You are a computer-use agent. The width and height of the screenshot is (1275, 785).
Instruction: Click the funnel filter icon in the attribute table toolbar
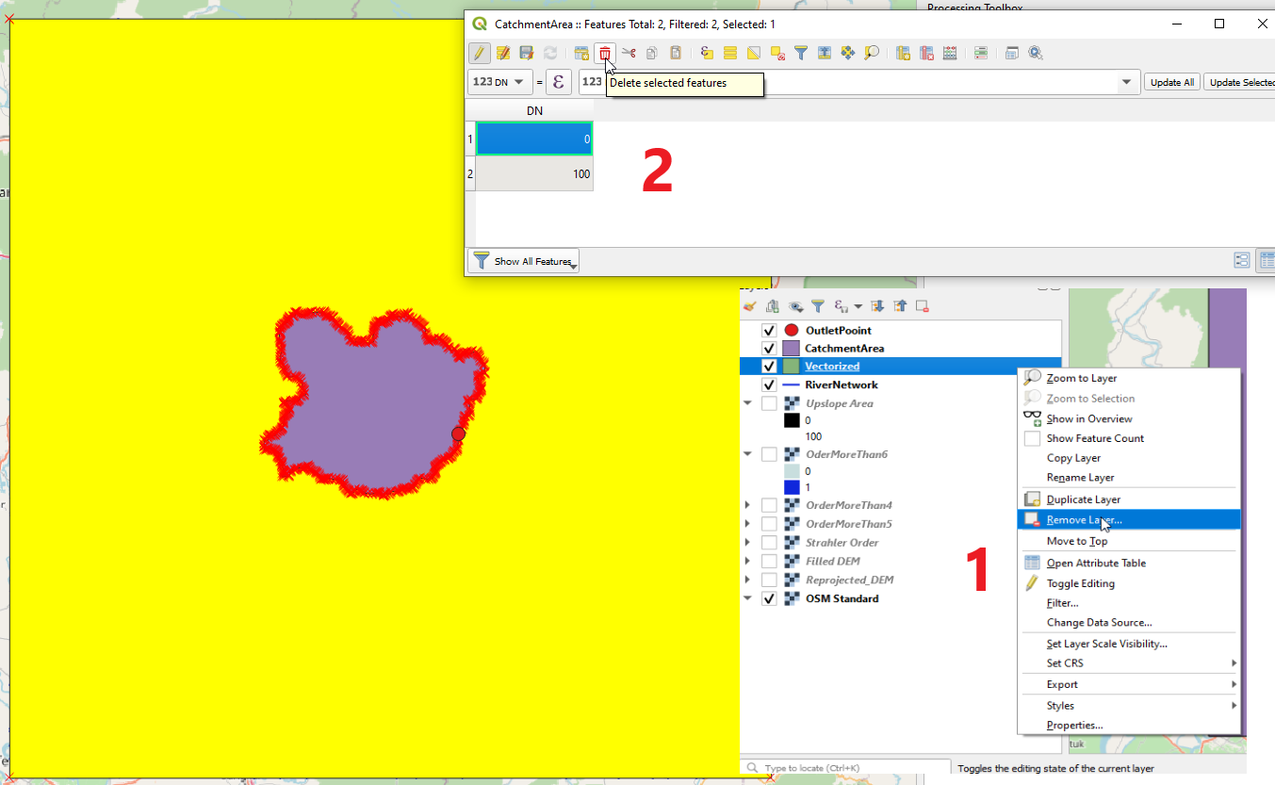coord(801,53)
